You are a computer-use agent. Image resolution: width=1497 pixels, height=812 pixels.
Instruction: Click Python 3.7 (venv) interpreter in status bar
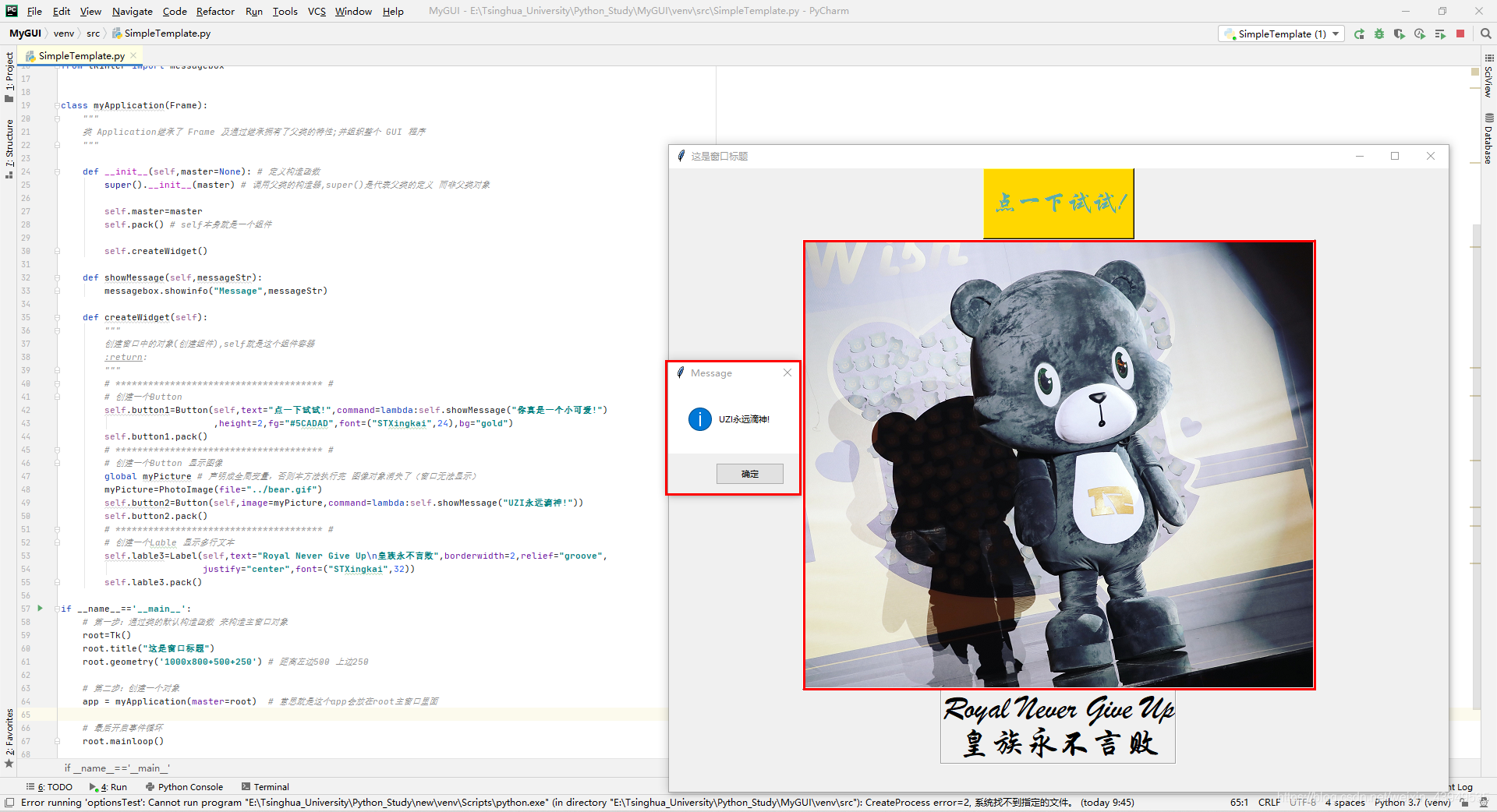(x=1412, y=803)
